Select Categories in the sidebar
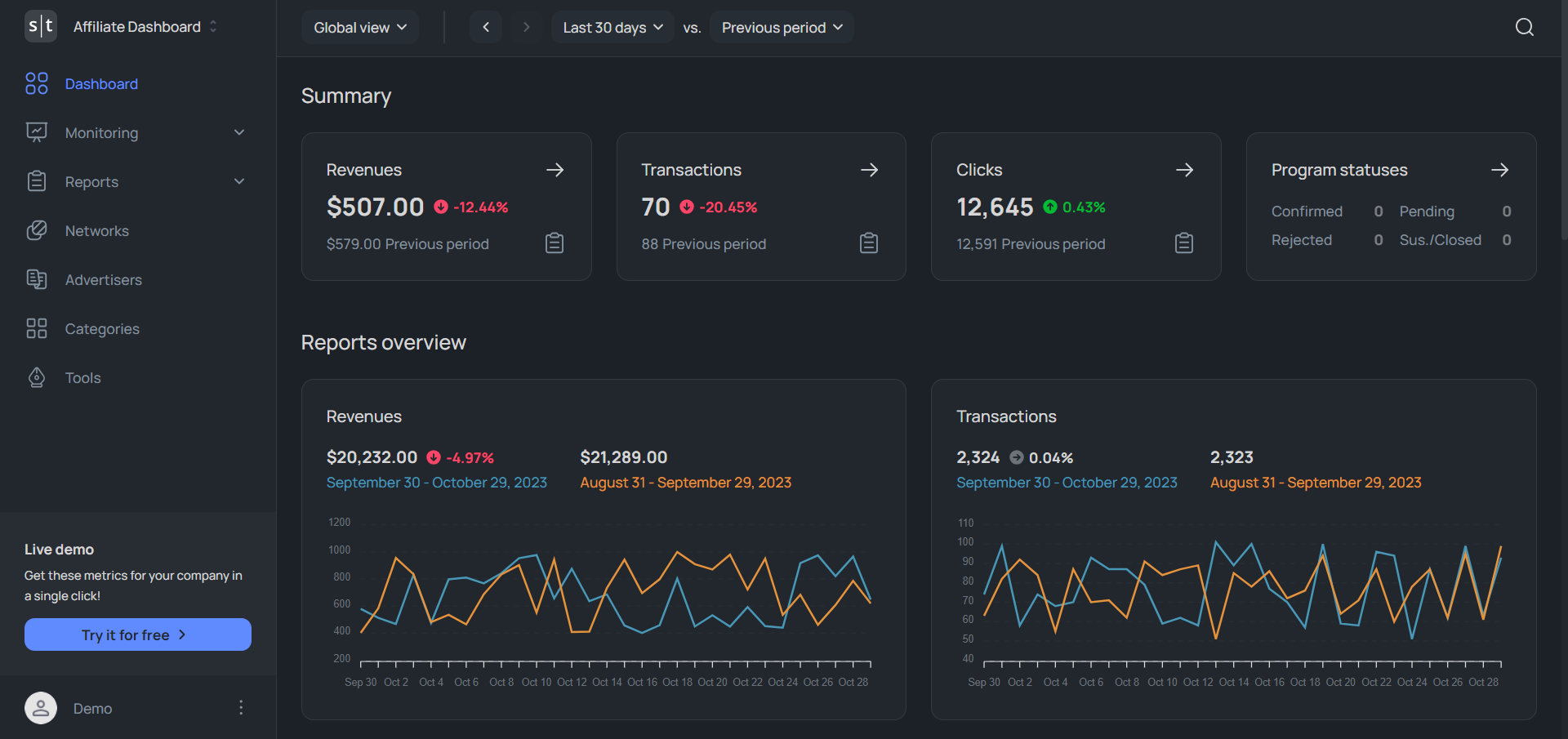Image resolution: width=1568 pixels, height=739 pixels. coord(102,328)
